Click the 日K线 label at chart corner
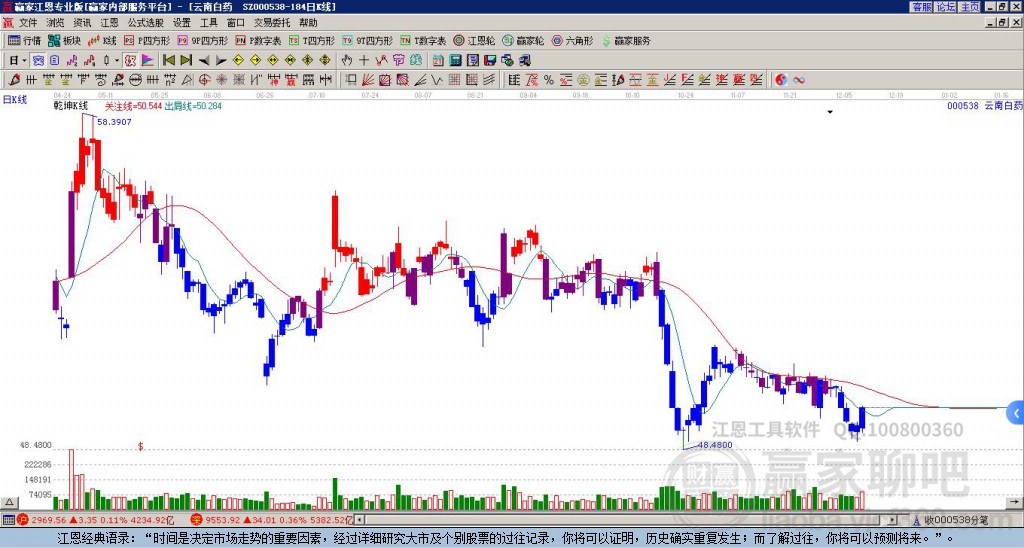Screen dimensions: 1024x548 pos(15,100)
